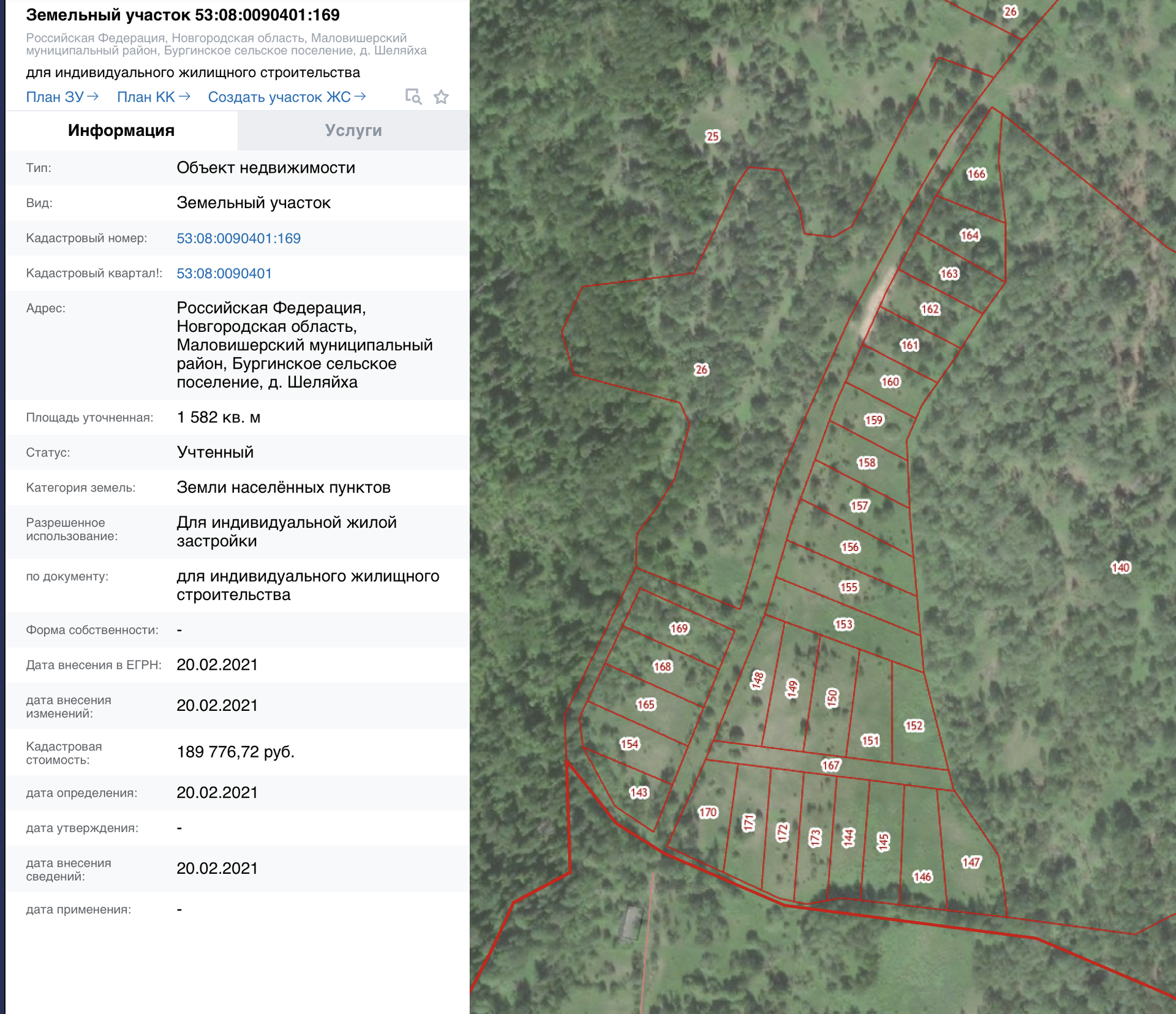
Task: Click parcel label 160 on map
Action: [889, 381]
